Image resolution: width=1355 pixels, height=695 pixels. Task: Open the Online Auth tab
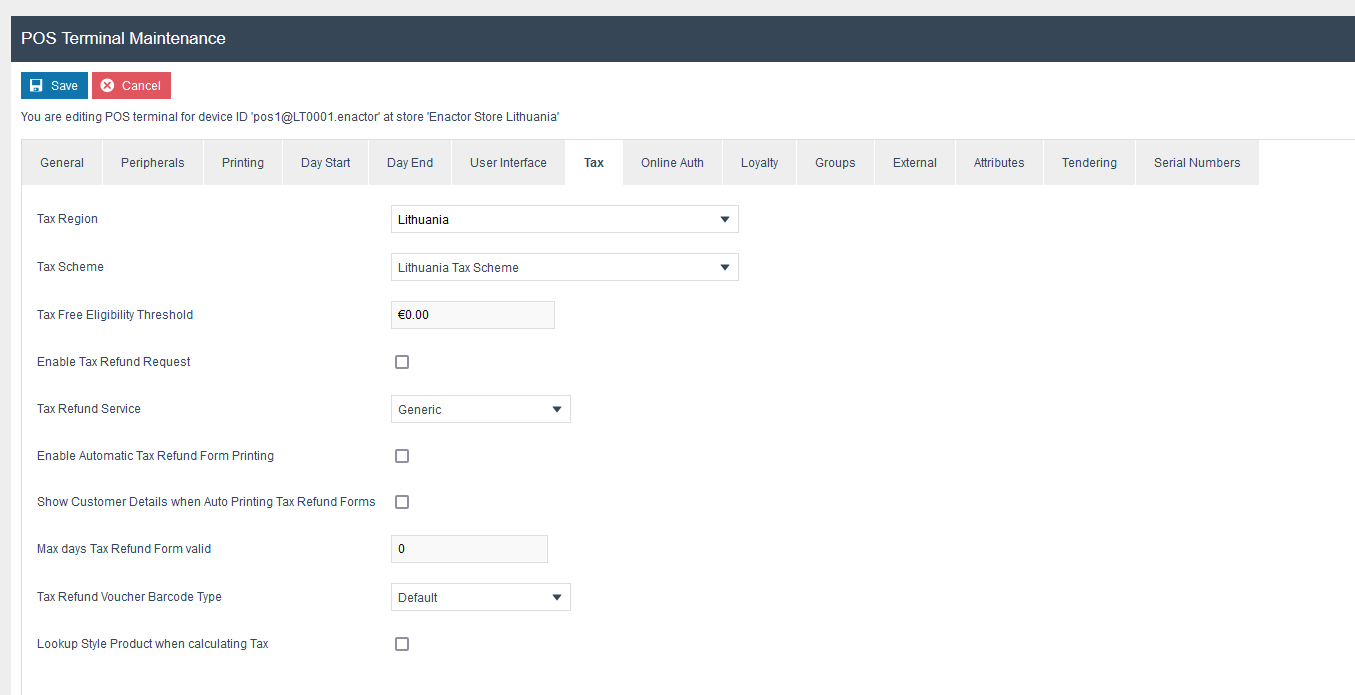click(x=672, y=163)
